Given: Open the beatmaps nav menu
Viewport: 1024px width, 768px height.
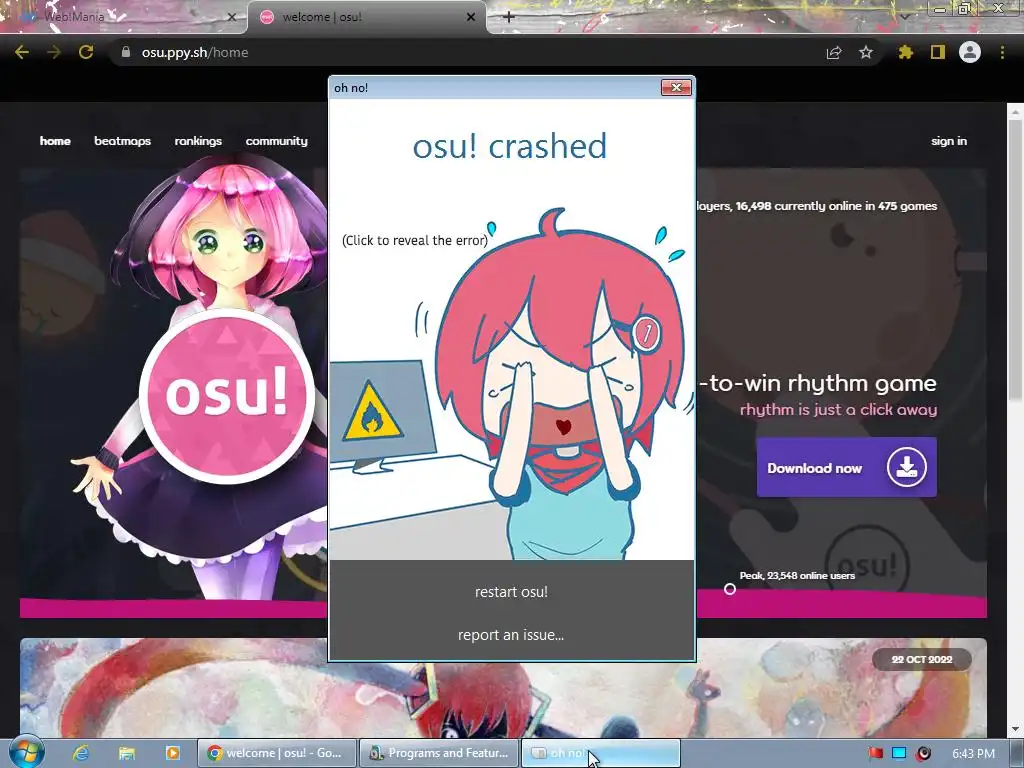Looking at the screenshot, I should click(x=122, y=141).
